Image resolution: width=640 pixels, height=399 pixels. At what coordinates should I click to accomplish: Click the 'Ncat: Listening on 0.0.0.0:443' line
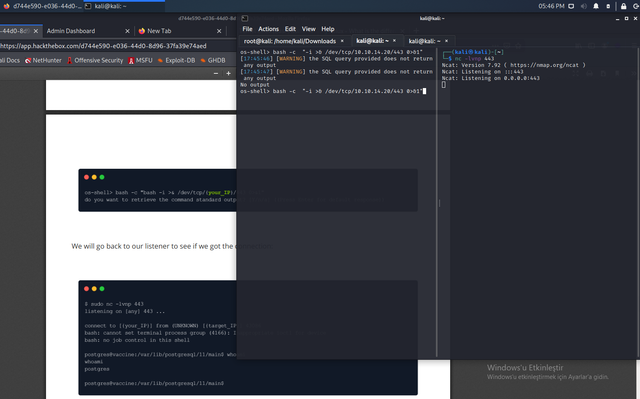pyautogui.click(x=491, y=78)
